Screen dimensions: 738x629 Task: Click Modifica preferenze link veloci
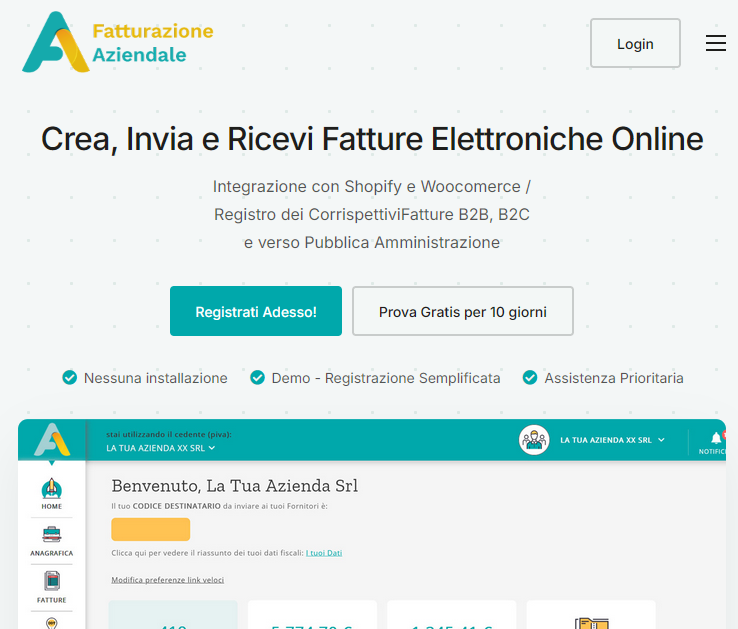[x=168, y=580]
